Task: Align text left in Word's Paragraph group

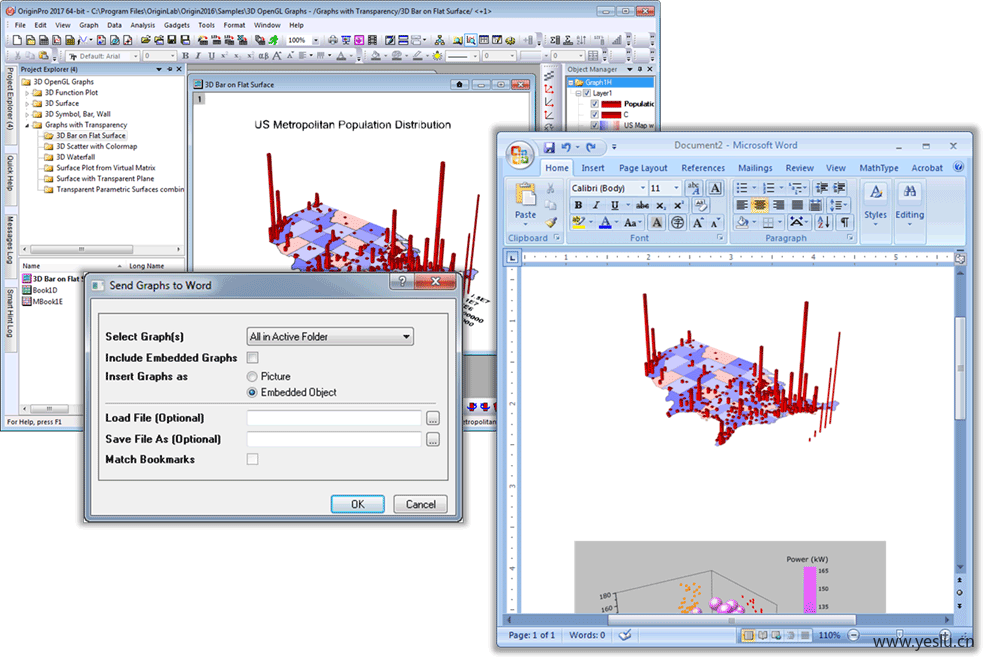Action: (x=742, y=205)
